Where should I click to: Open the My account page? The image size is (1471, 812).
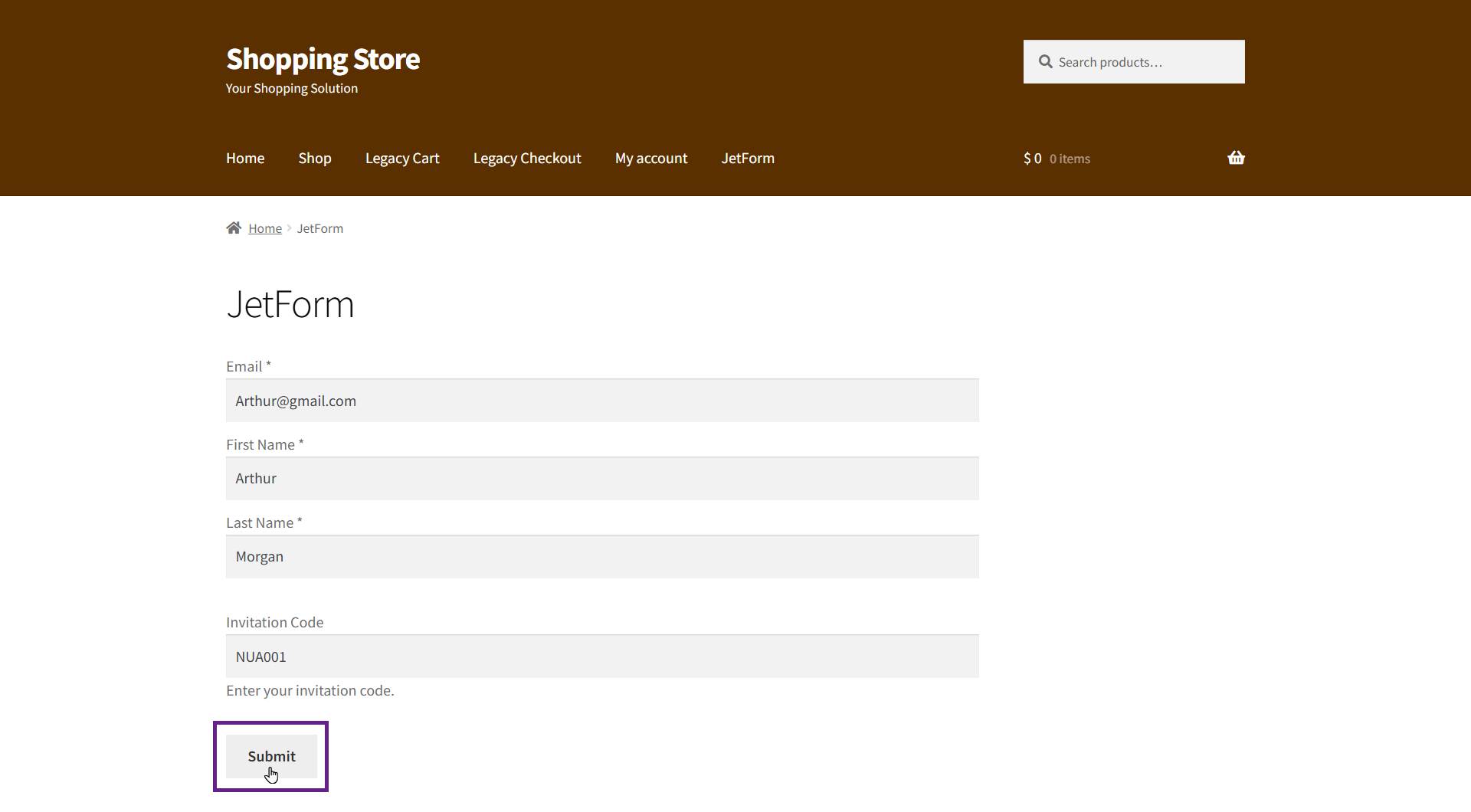(651, 158)
